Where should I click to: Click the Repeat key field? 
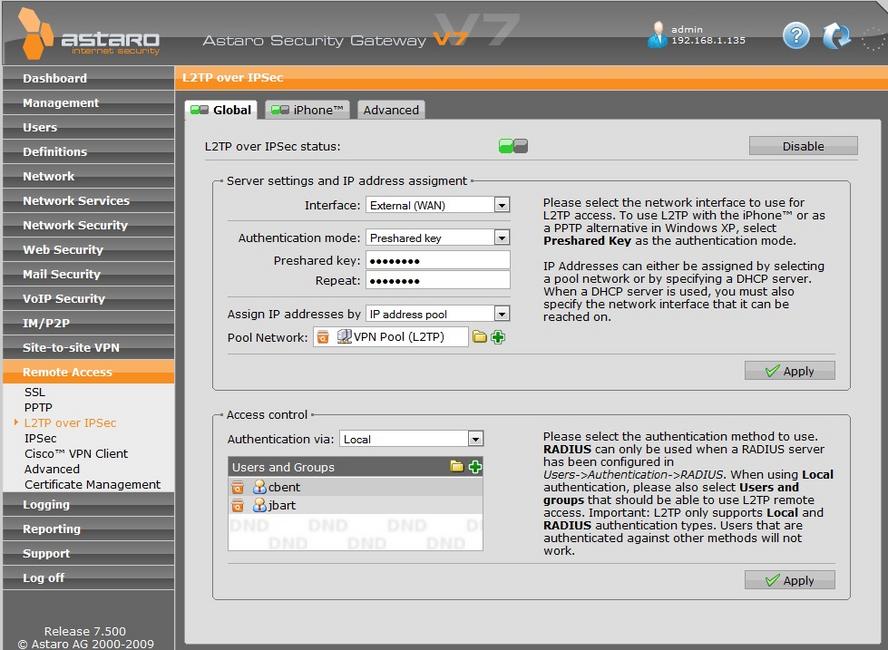tap(438, 280)
